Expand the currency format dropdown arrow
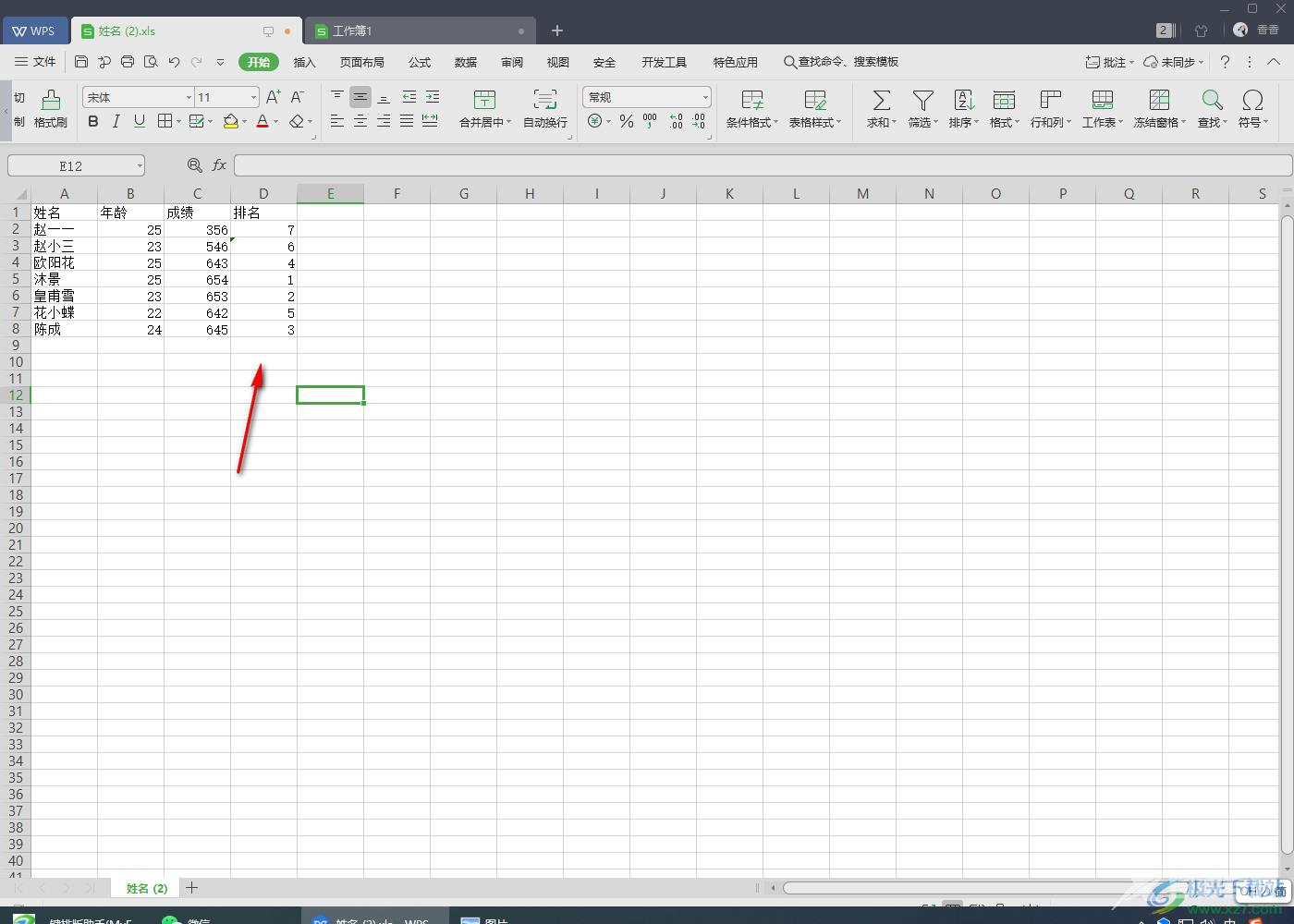 pos(608,122)
